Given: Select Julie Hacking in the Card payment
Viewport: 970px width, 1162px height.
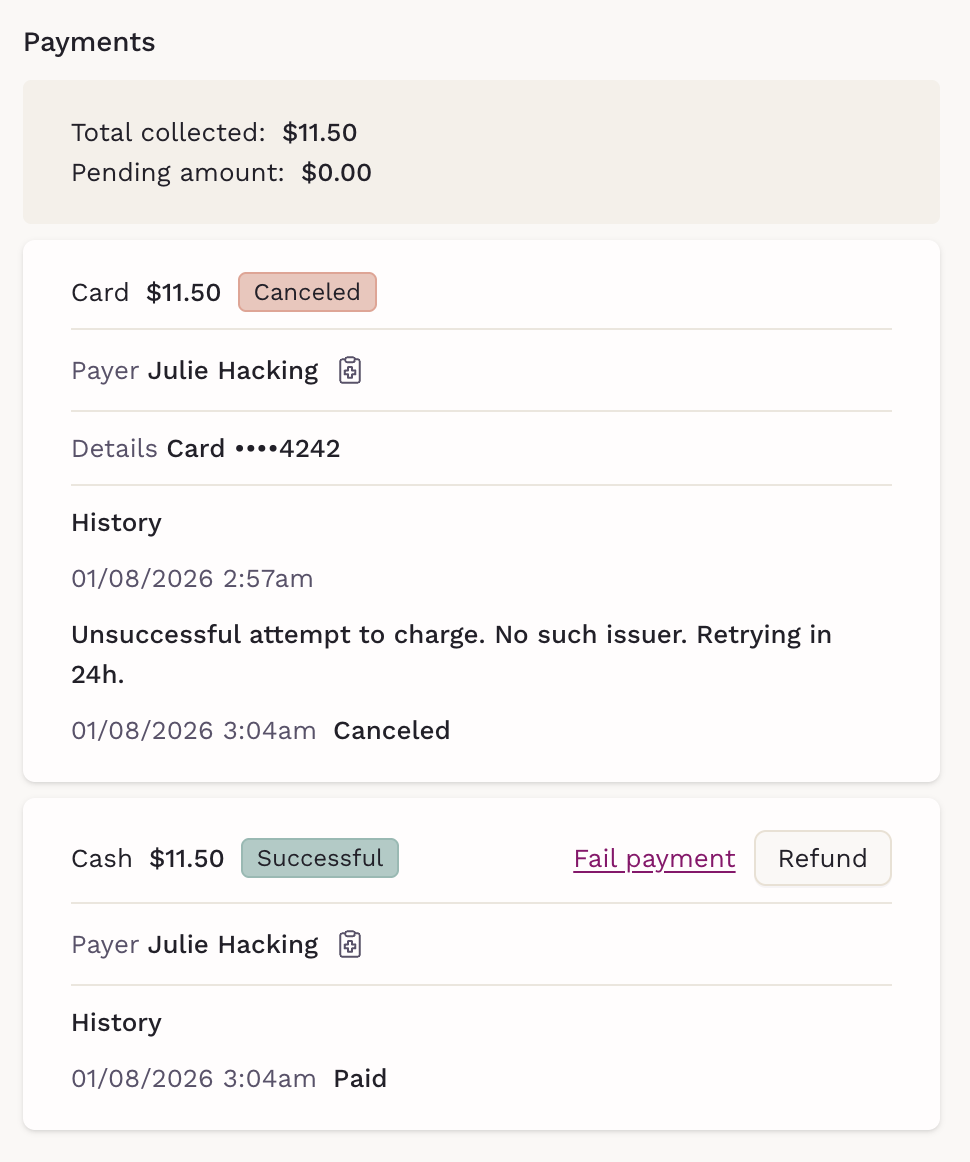Looking at the screenshot, I should tap(233, 371).
